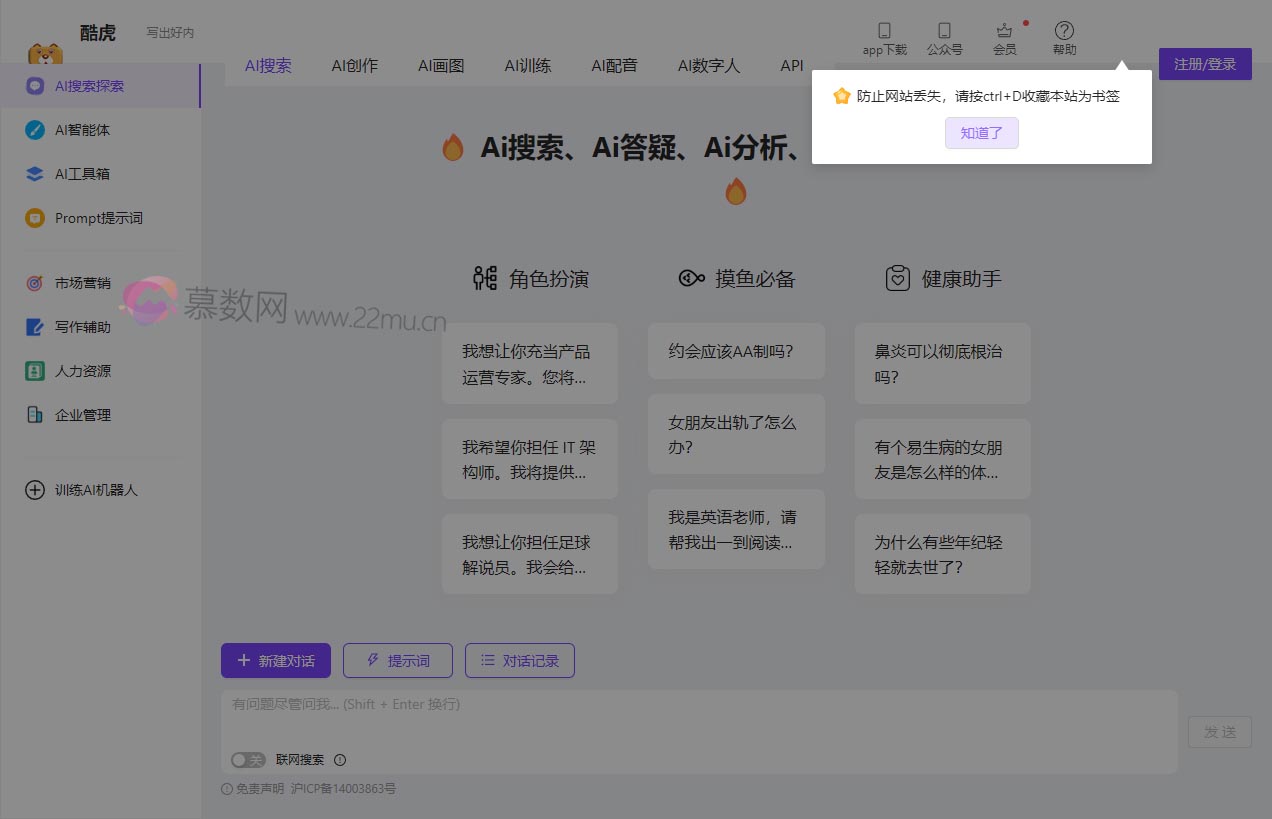Select the prompt card 约会应该AA制吗
1272x819 pixels.
click(x=736, y=351)
